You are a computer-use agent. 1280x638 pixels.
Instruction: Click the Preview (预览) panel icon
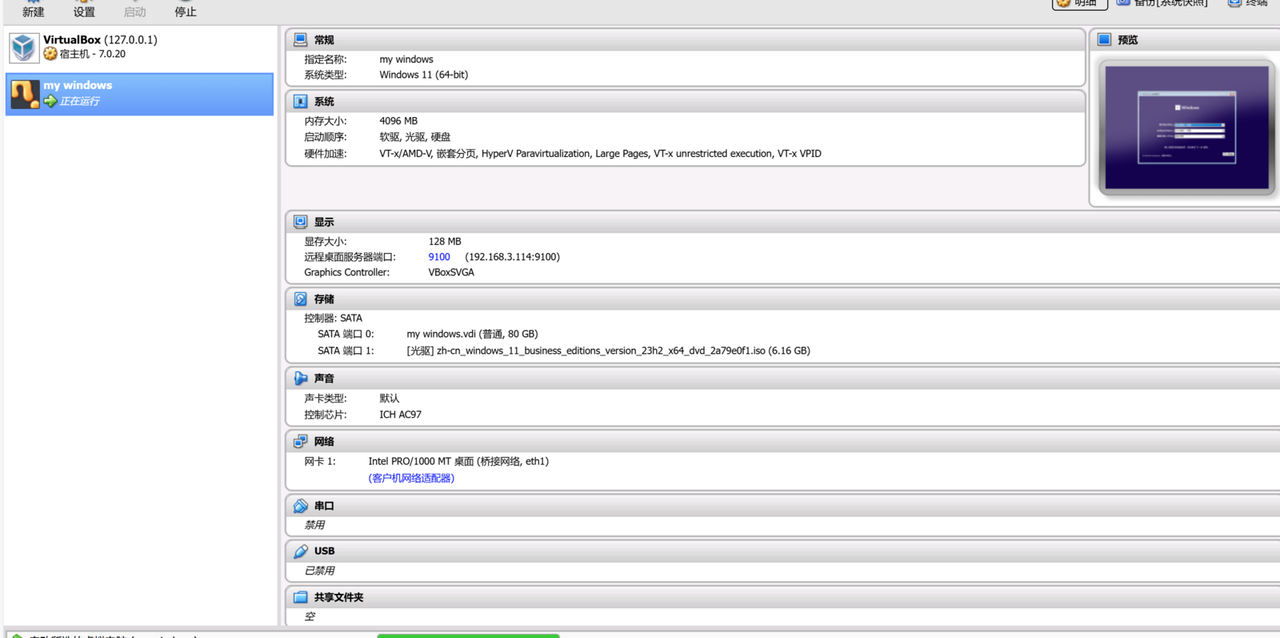(x=1105, y=40)
